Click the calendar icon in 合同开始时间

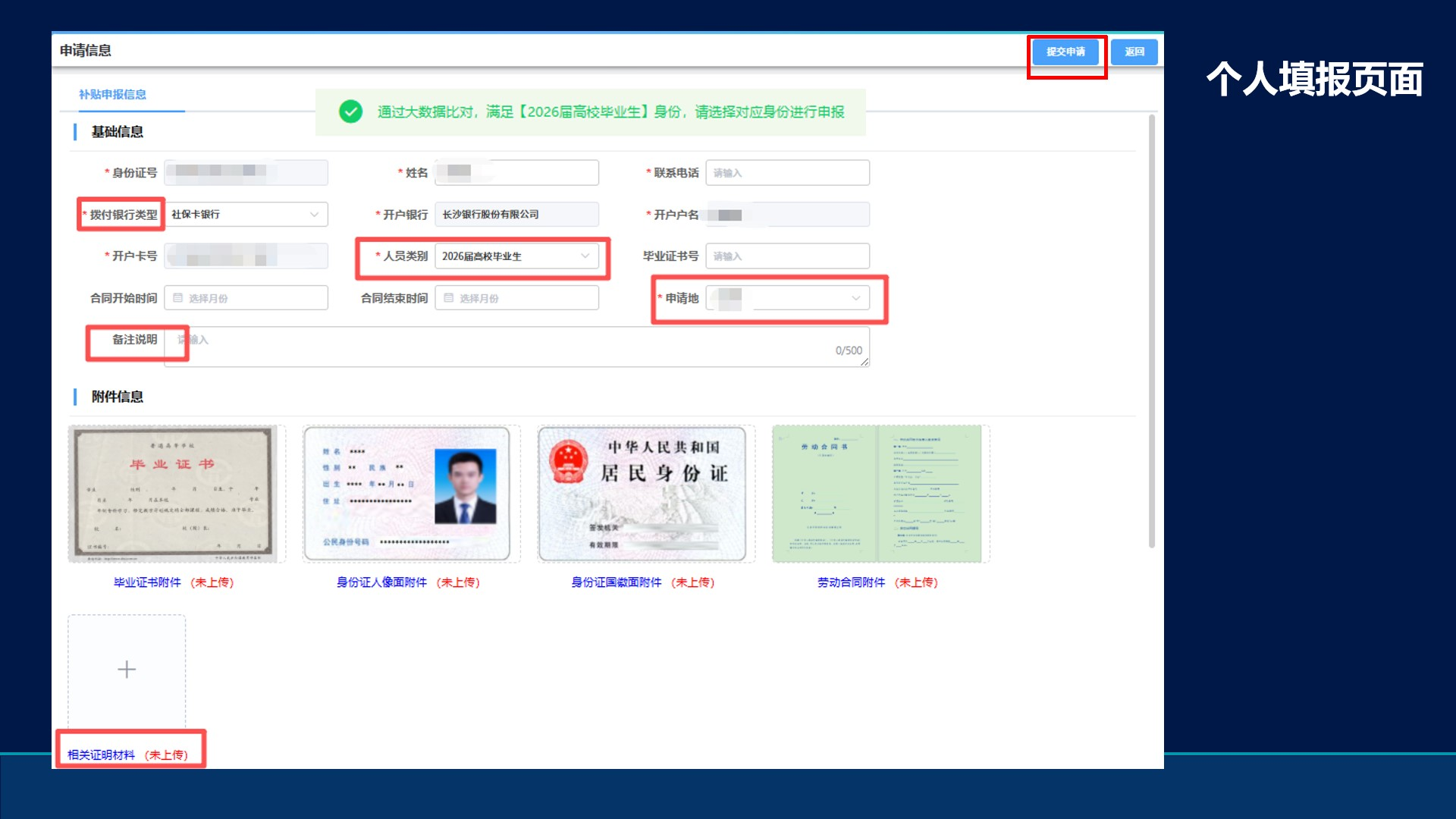pyautogui.click(x=178, y=298)
